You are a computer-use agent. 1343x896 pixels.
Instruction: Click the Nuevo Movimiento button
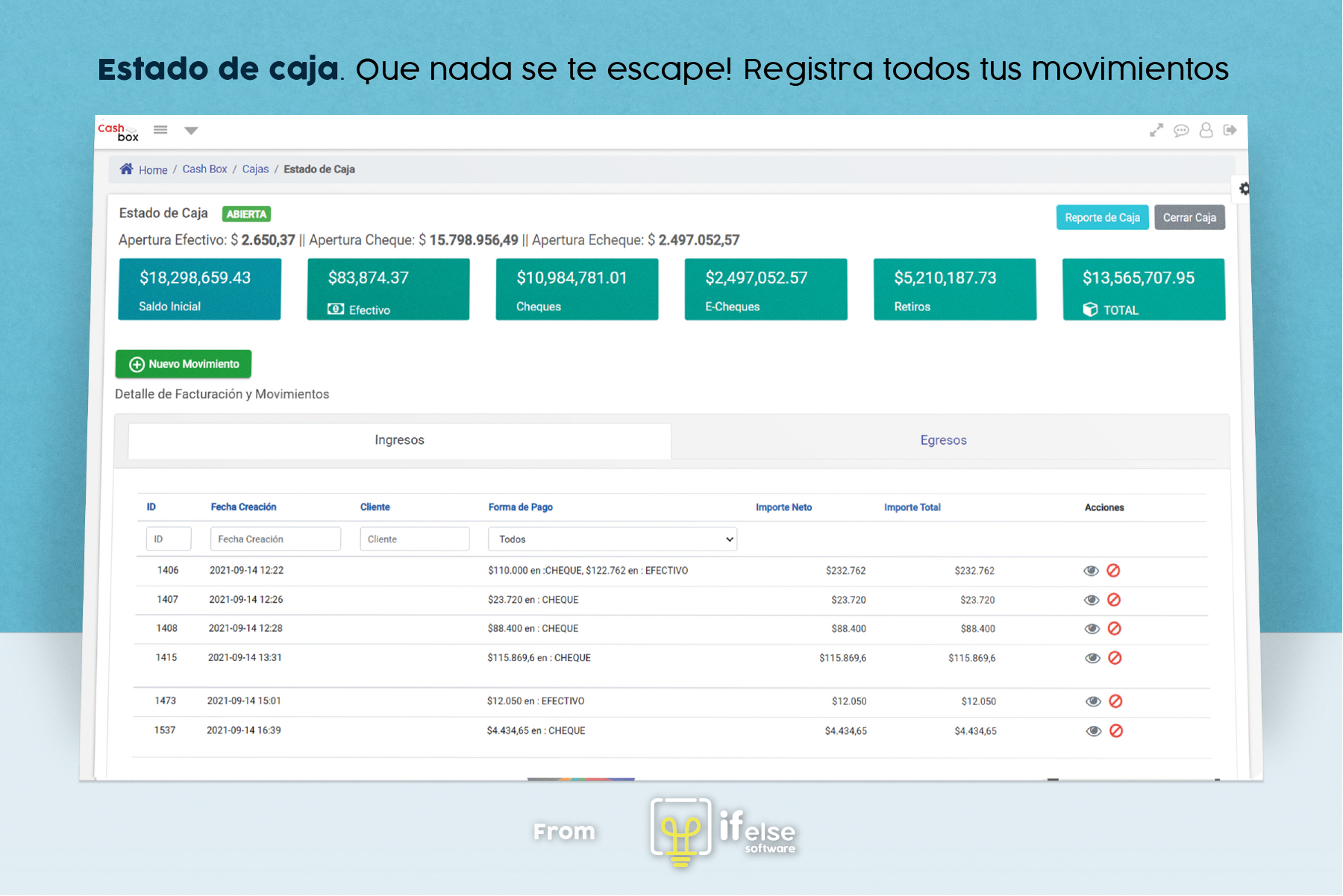184,364
